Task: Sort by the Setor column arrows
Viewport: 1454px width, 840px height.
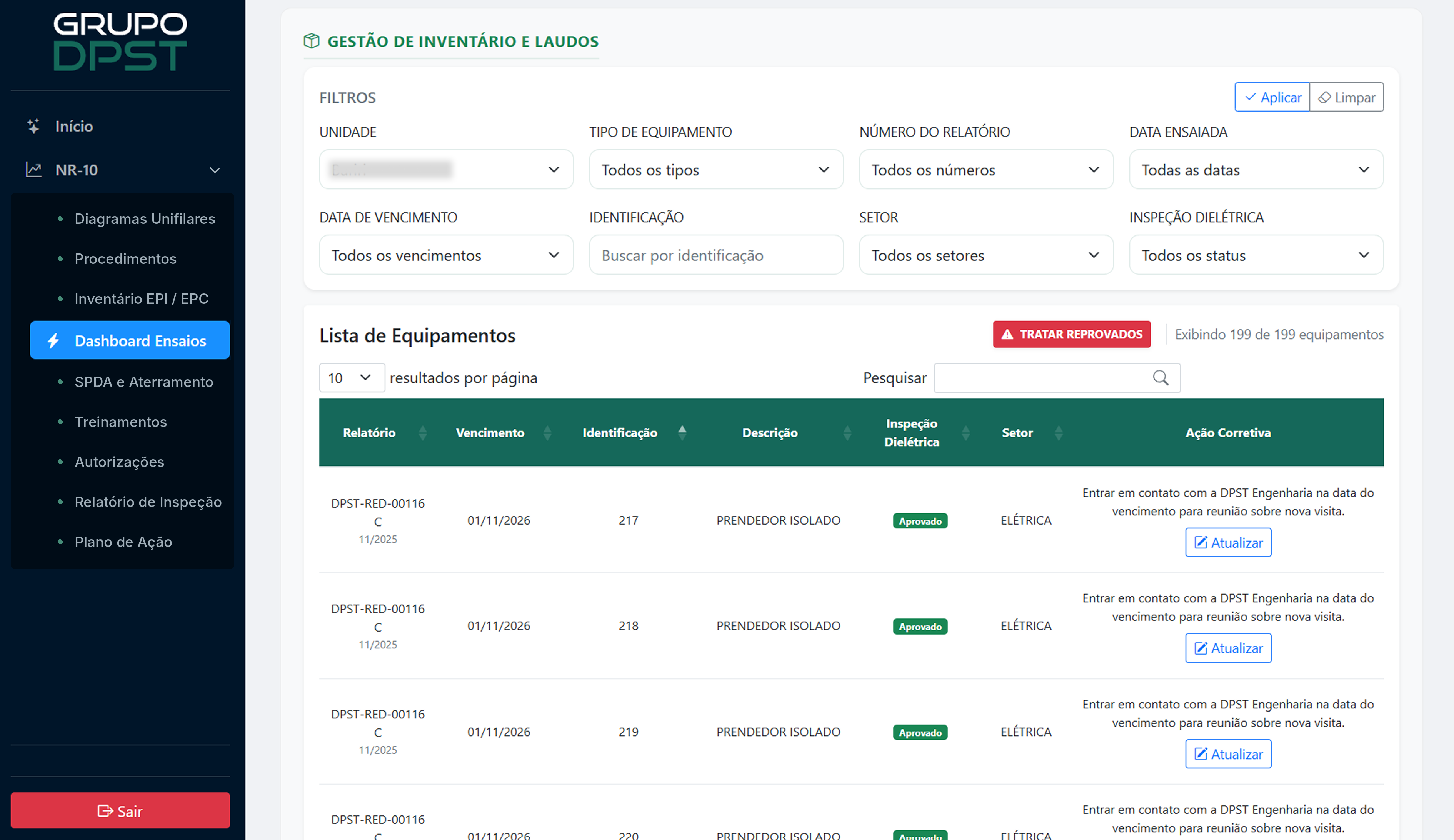Action: pos(1058,433)
